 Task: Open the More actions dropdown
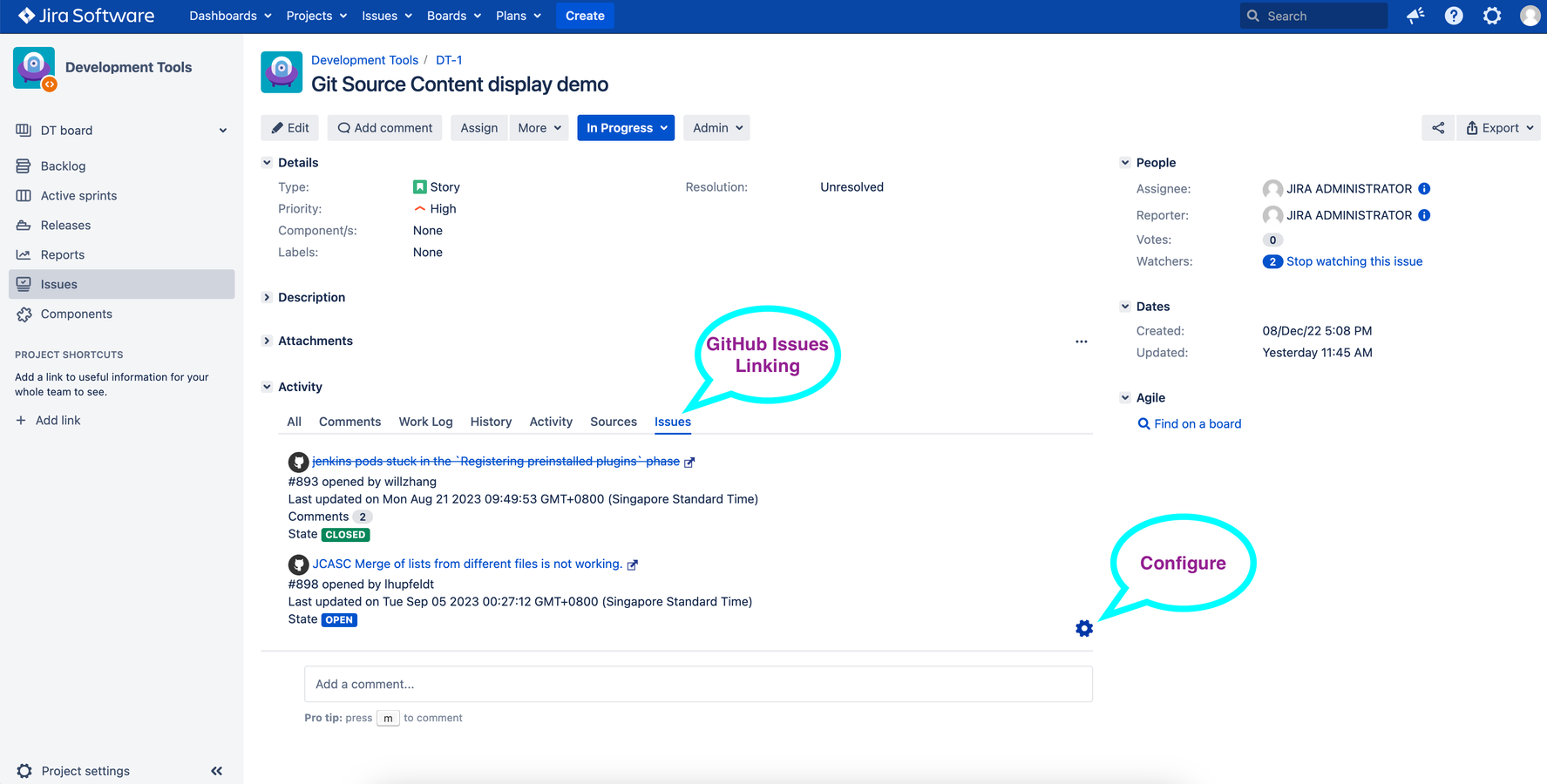539,128
